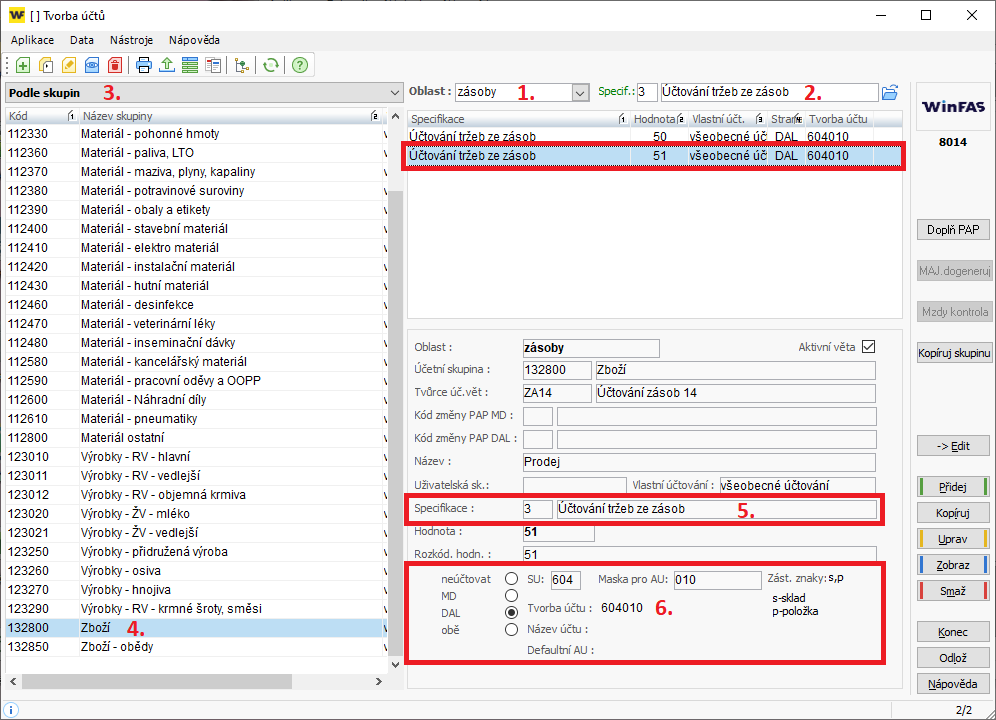Click the printer icon in toolbar
Viewport: 996px width, 720px height.
144,66
